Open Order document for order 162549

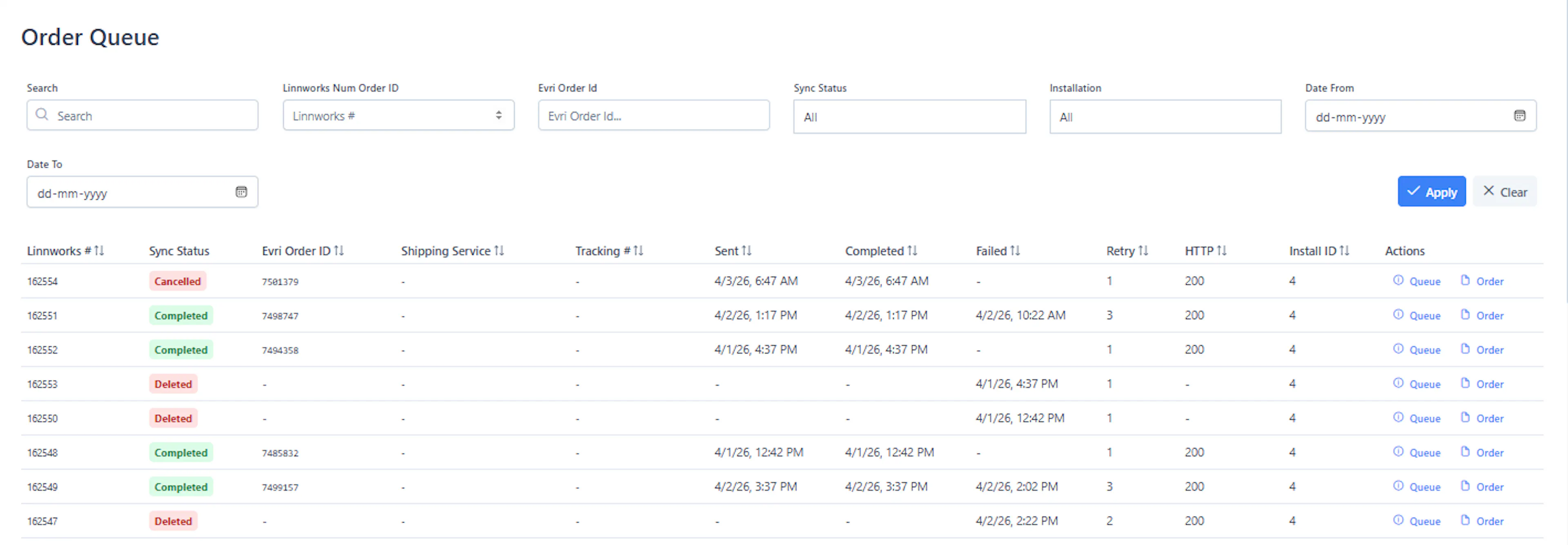(1482, 487)
